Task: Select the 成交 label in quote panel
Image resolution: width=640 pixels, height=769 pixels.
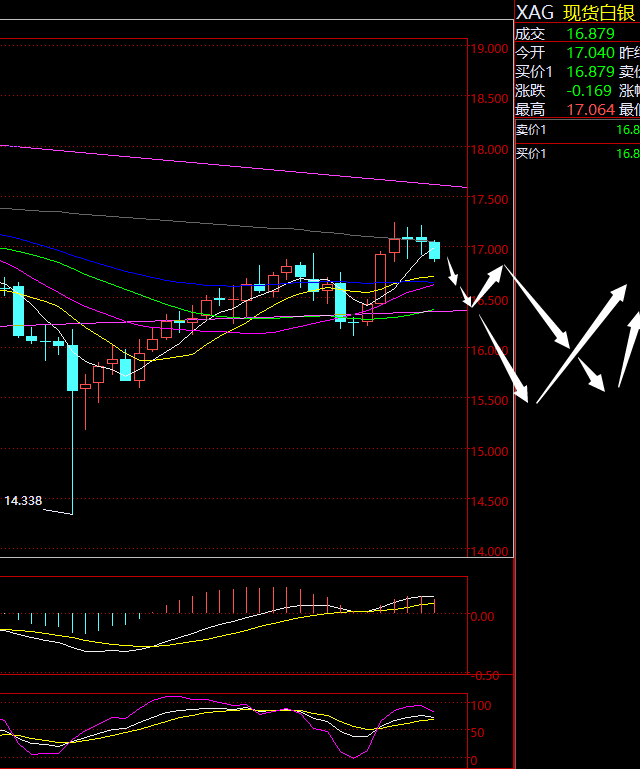Action: (x=530, y=34)
